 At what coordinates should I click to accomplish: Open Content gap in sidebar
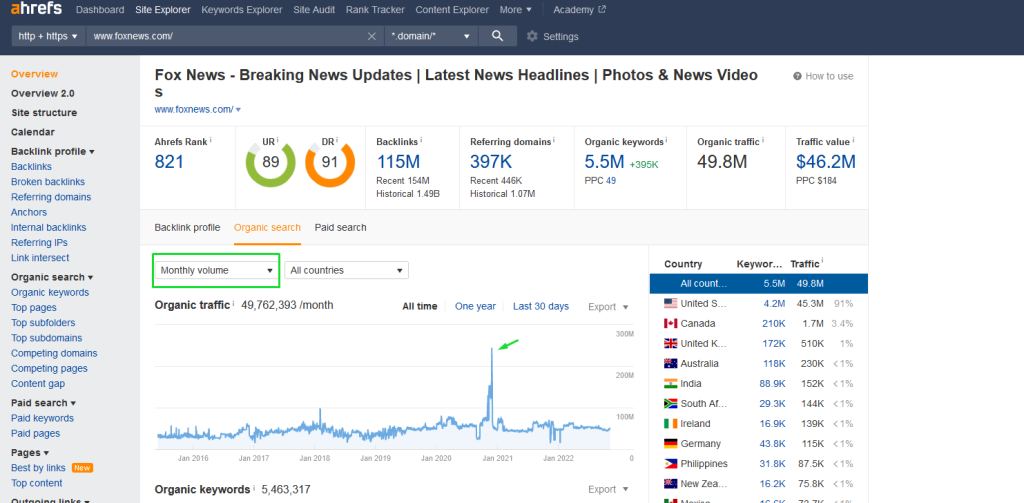pos(38,383)
